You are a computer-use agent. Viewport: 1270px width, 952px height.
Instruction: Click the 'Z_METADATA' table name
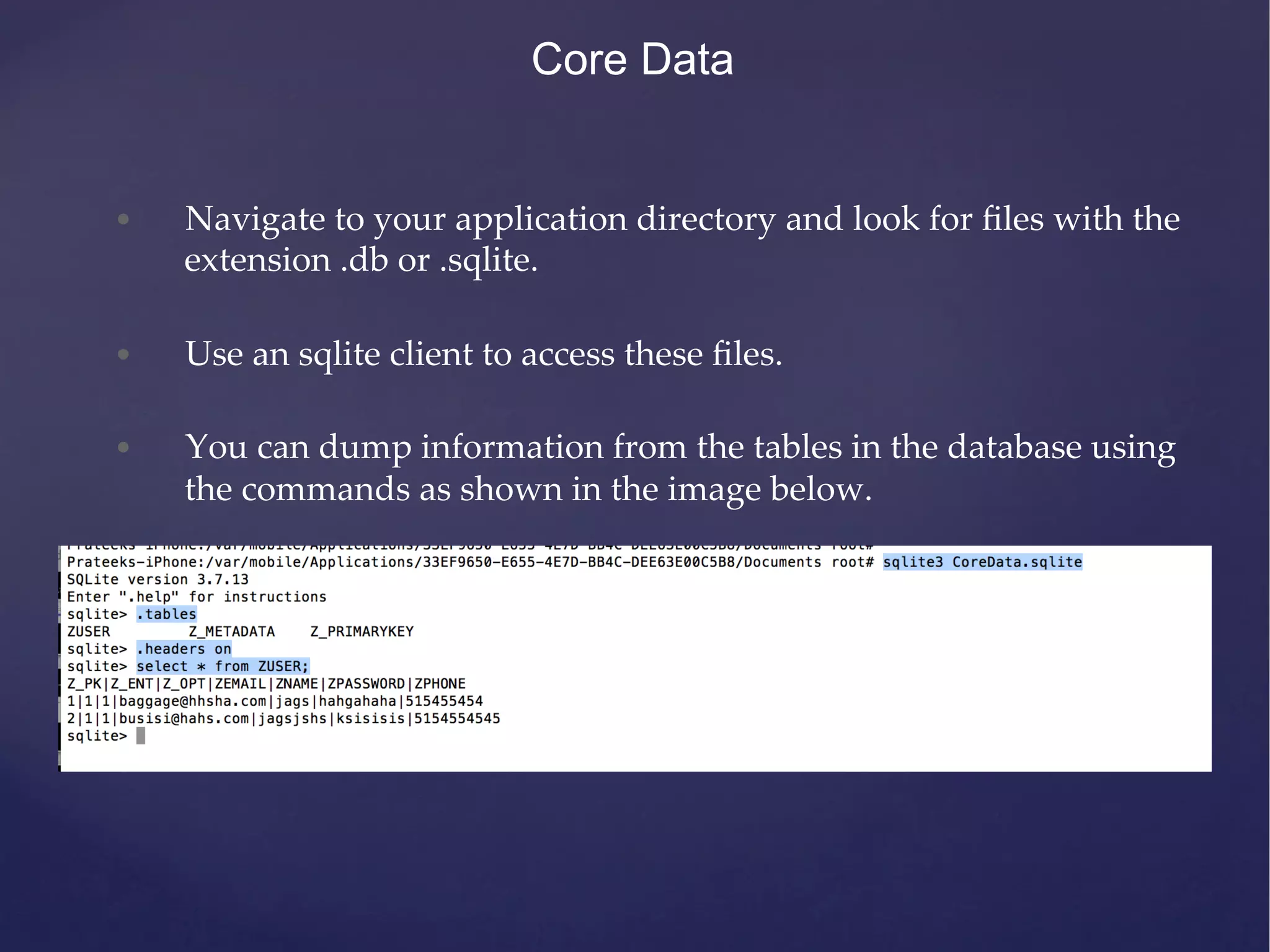(231, 632)
